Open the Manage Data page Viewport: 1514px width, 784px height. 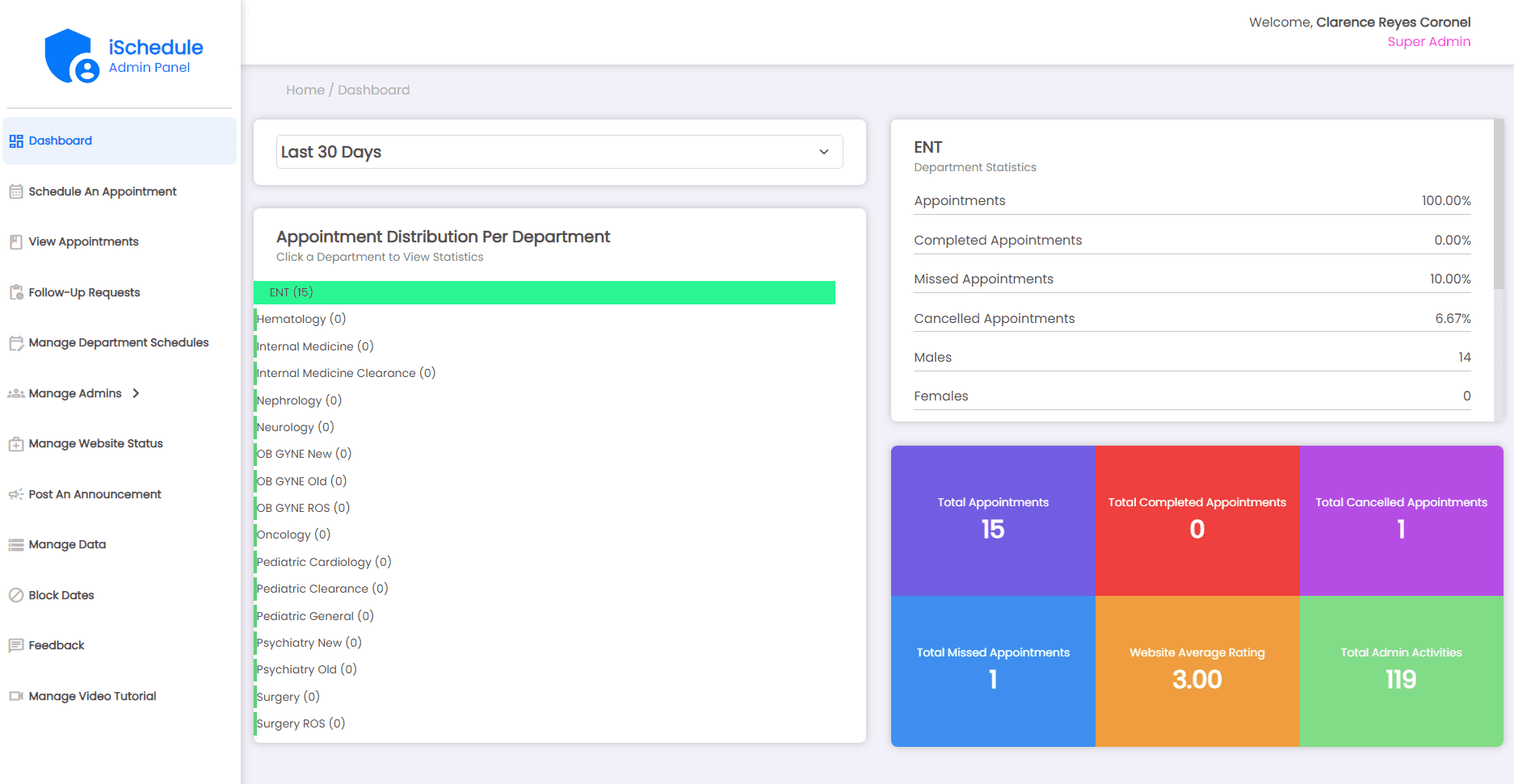coord(67,544)
